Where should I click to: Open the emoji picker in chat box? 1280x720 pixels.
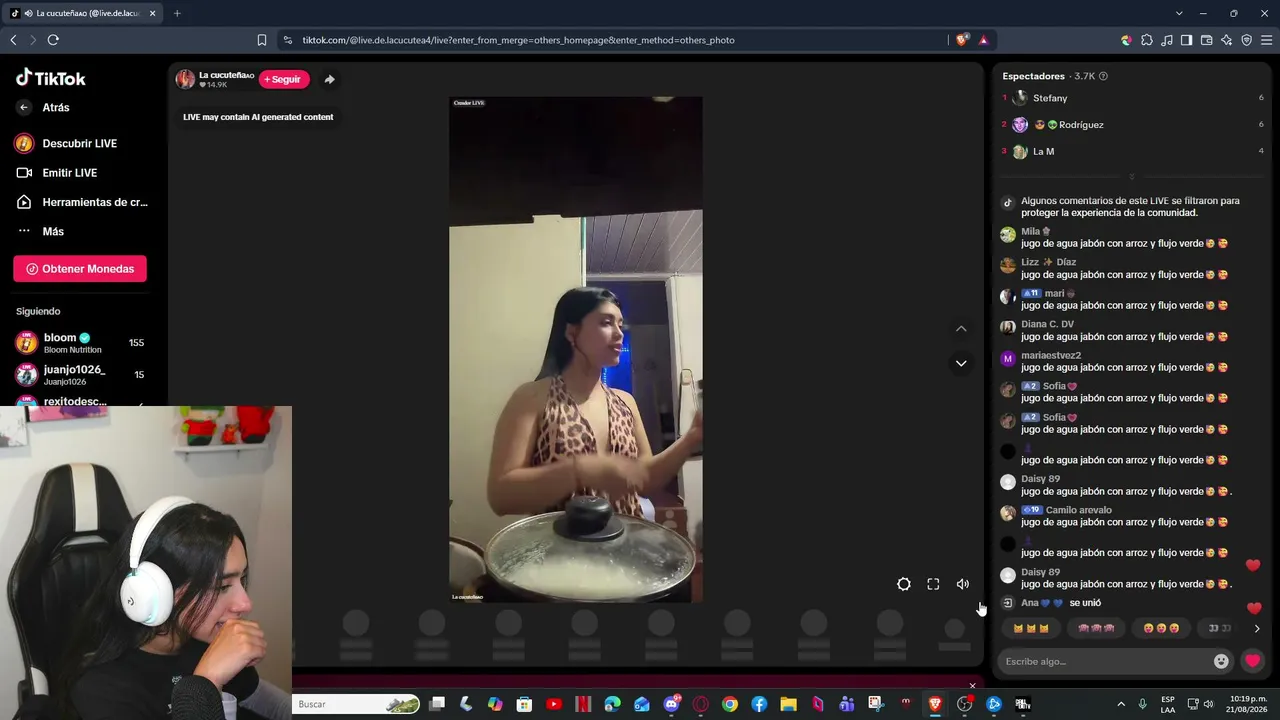pyautogui.click(x=1221, y=661)
